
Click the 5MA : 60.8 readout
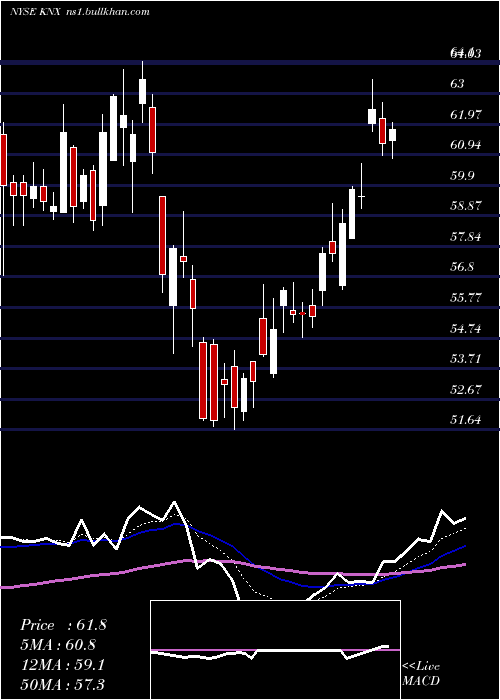click(58, 645)
